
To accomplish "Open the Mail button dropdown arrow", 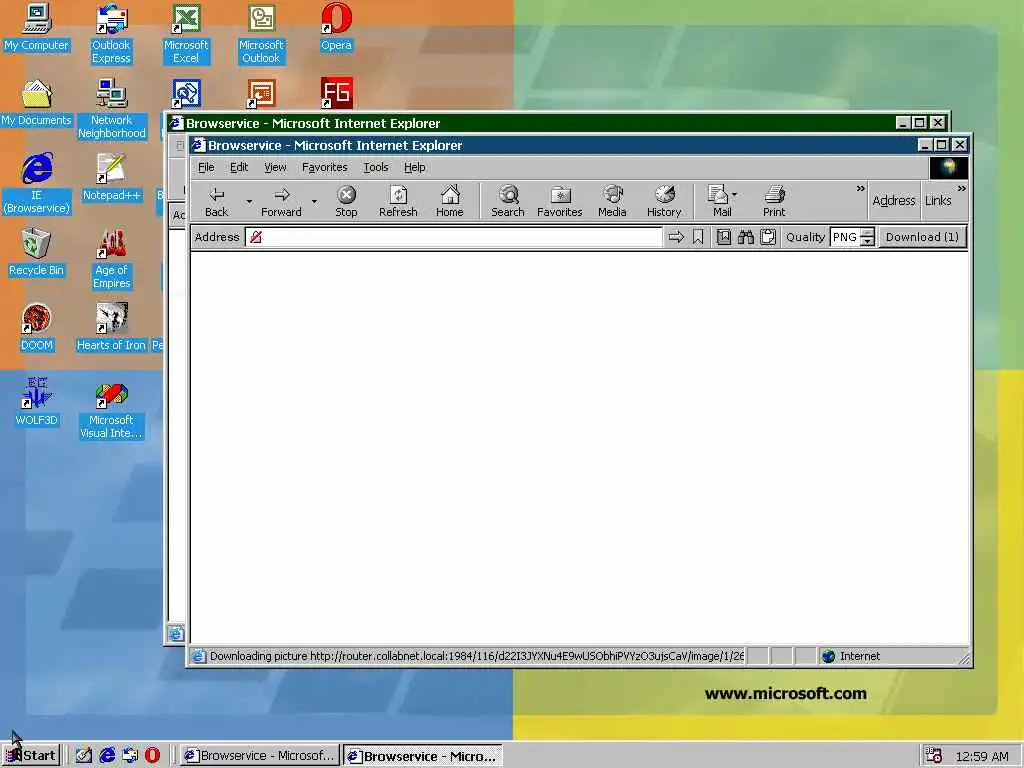I will pyautogui.click(x=735, y=195).
